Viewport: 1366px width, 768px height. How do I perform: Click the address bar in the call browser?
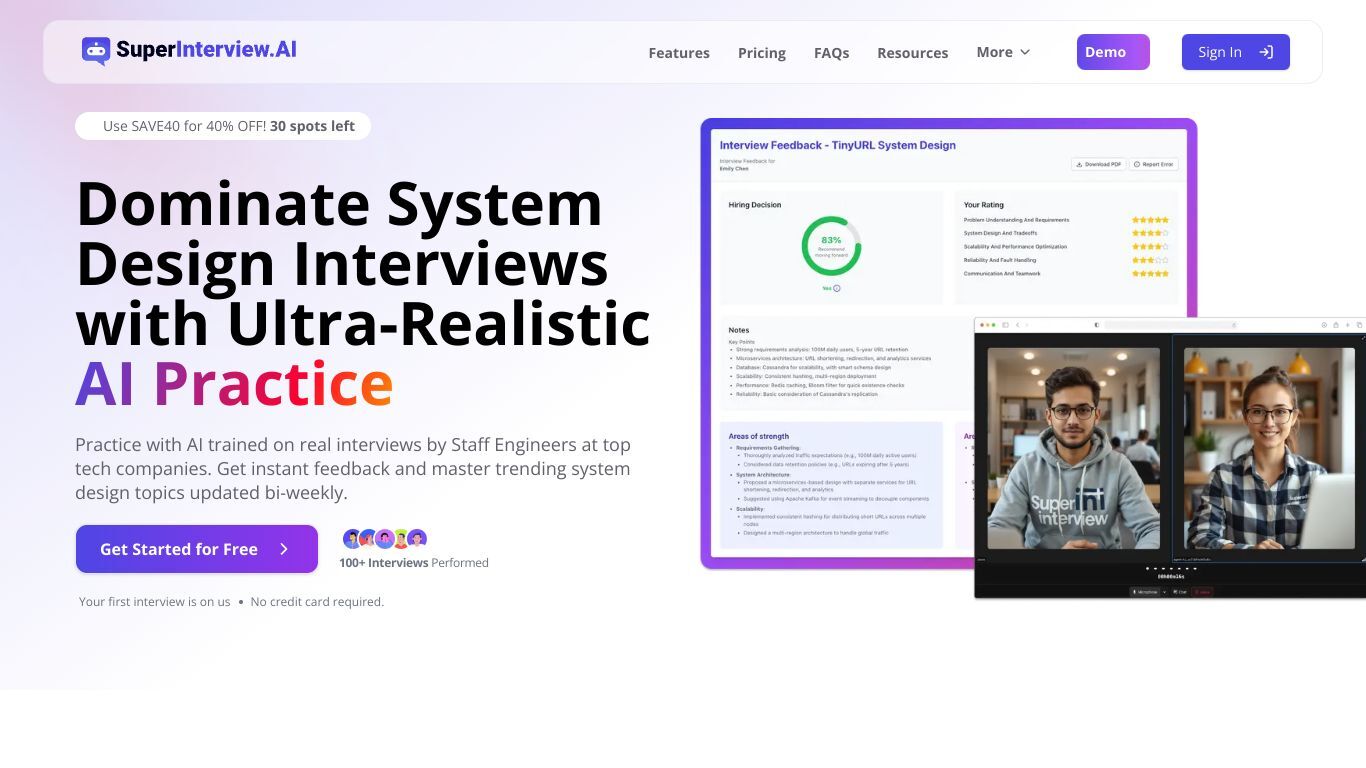(1170, 325)
